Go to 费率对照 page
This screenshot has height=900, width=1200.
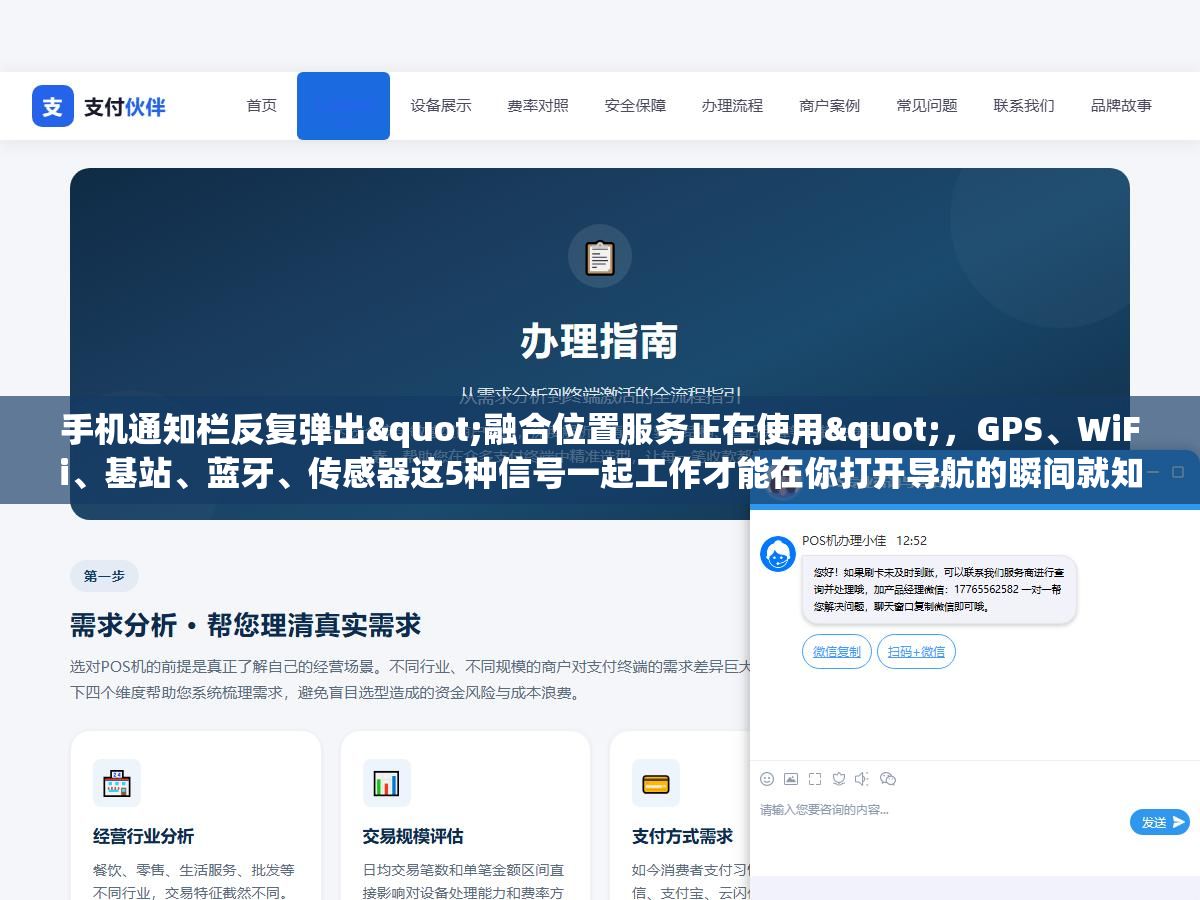tap(538, 106)
